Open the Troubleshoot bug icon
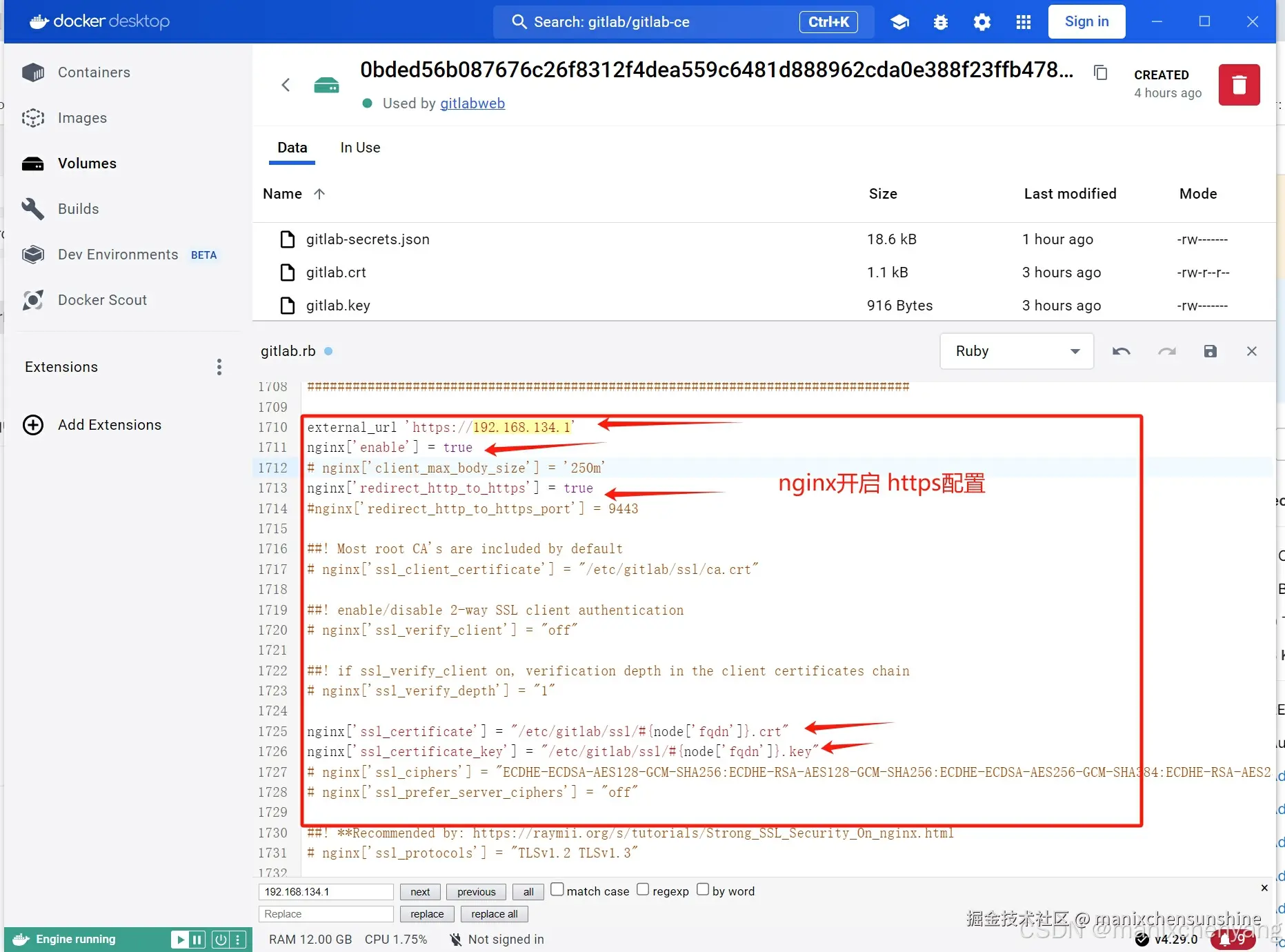1285x952 pixels. coord(941,22)
